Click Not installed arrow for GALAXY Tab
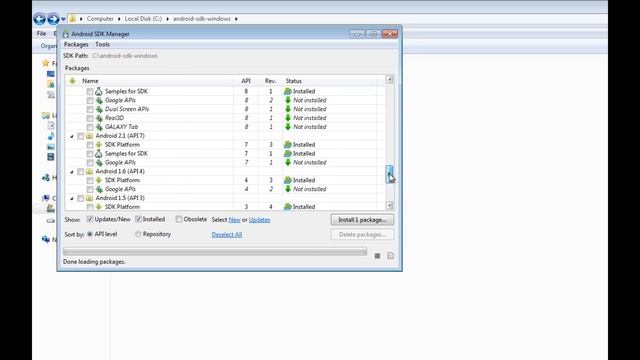Viewport: 640px width, 360px height. tap(288, 127)
